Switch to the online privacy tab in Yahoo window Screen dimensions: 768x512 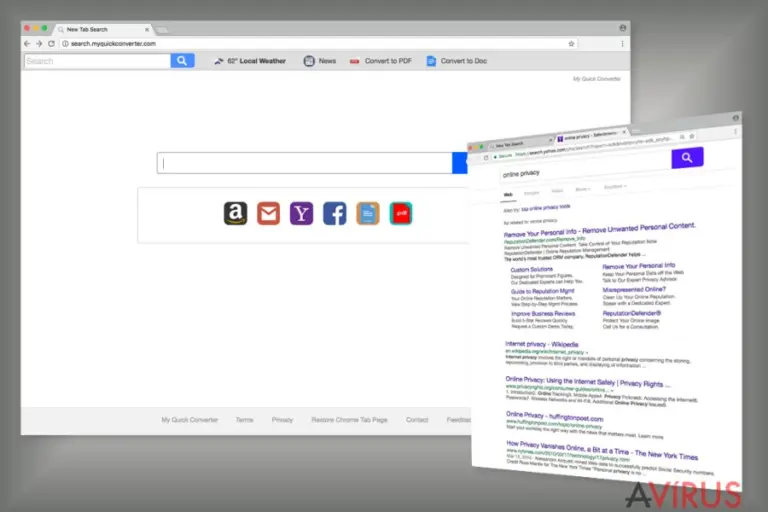[x=591, y=136]
